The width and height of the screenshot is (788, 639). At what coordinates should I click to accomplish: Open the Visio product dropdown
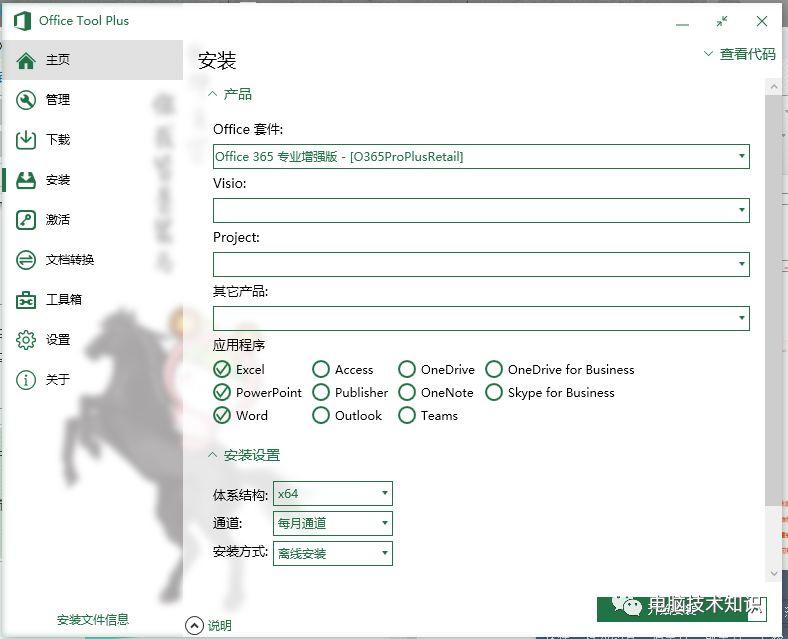point(481,210)
